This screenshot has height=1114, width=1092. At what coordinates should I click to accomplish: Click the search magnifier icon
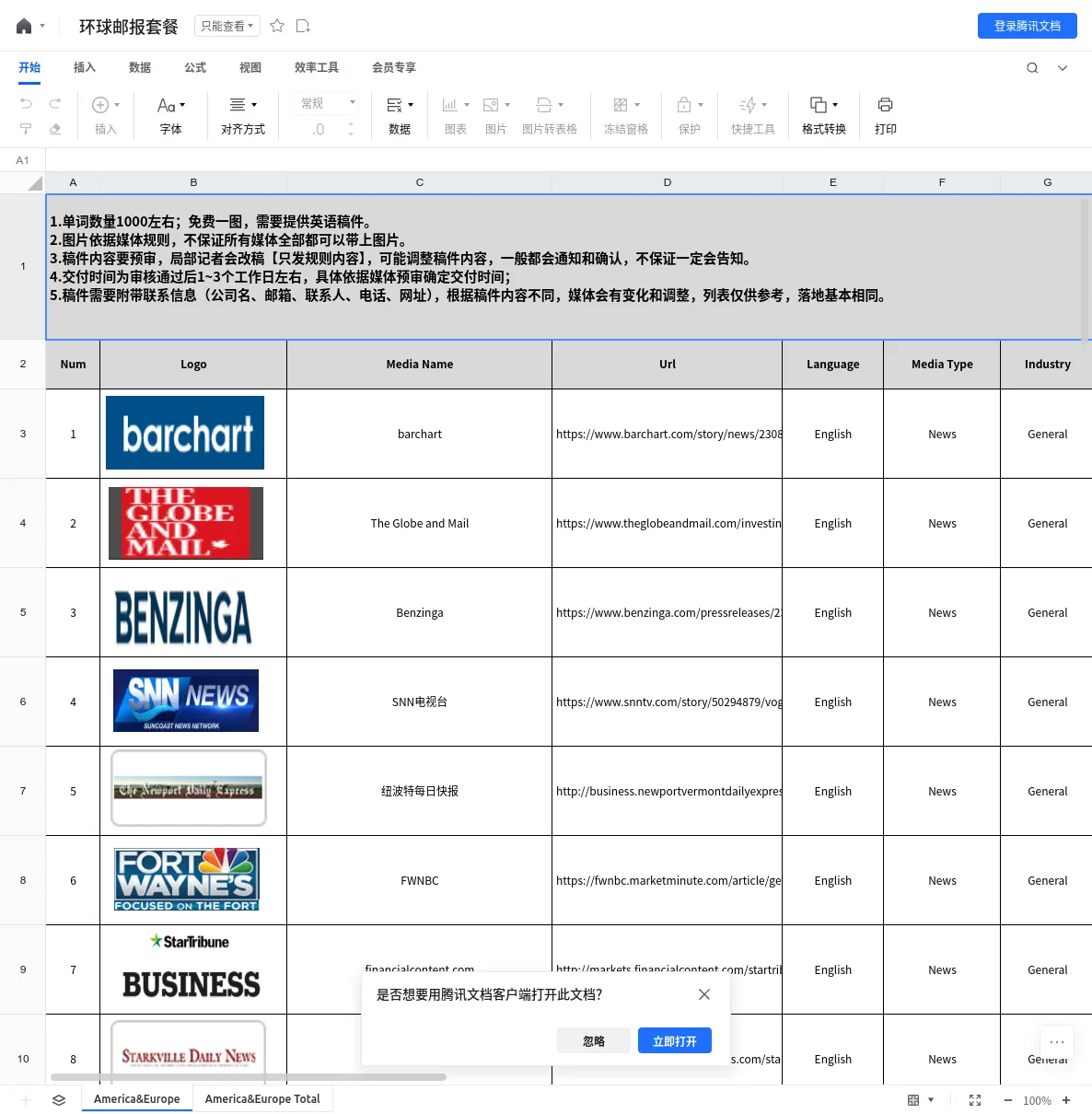point(1032,67)
